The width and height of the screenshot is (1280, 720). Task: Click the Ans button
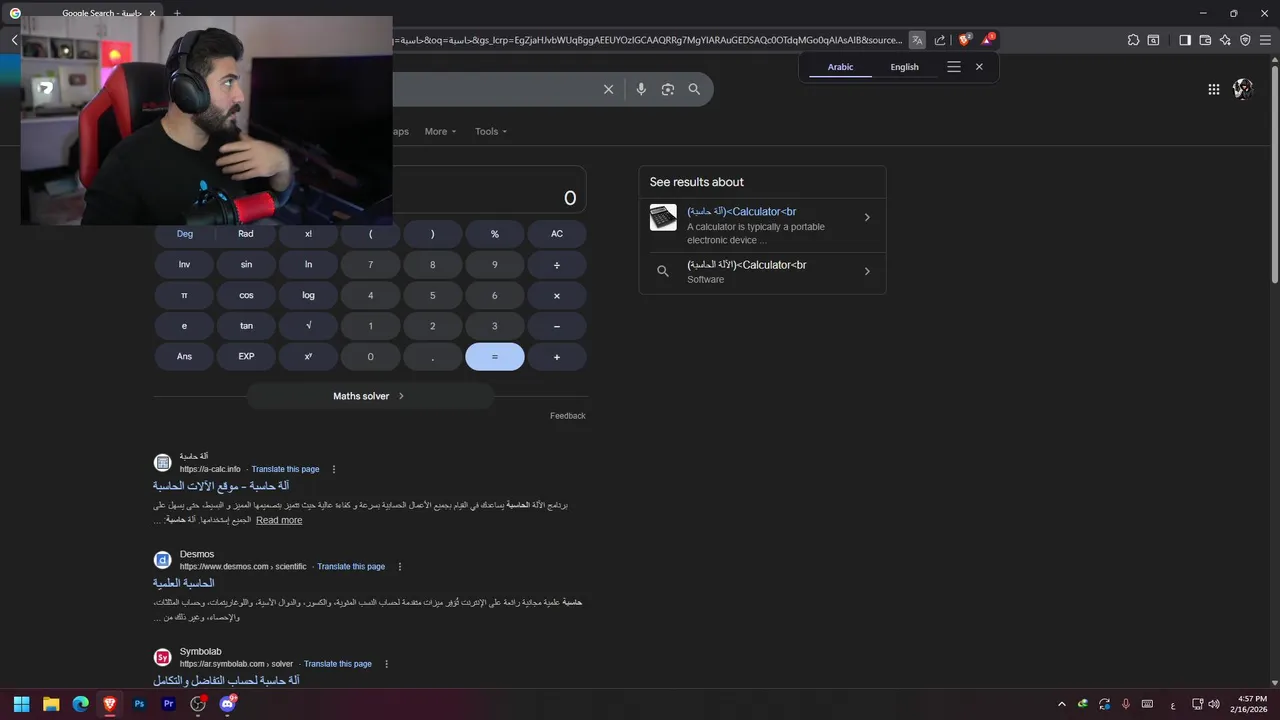(x=185, y=357)
